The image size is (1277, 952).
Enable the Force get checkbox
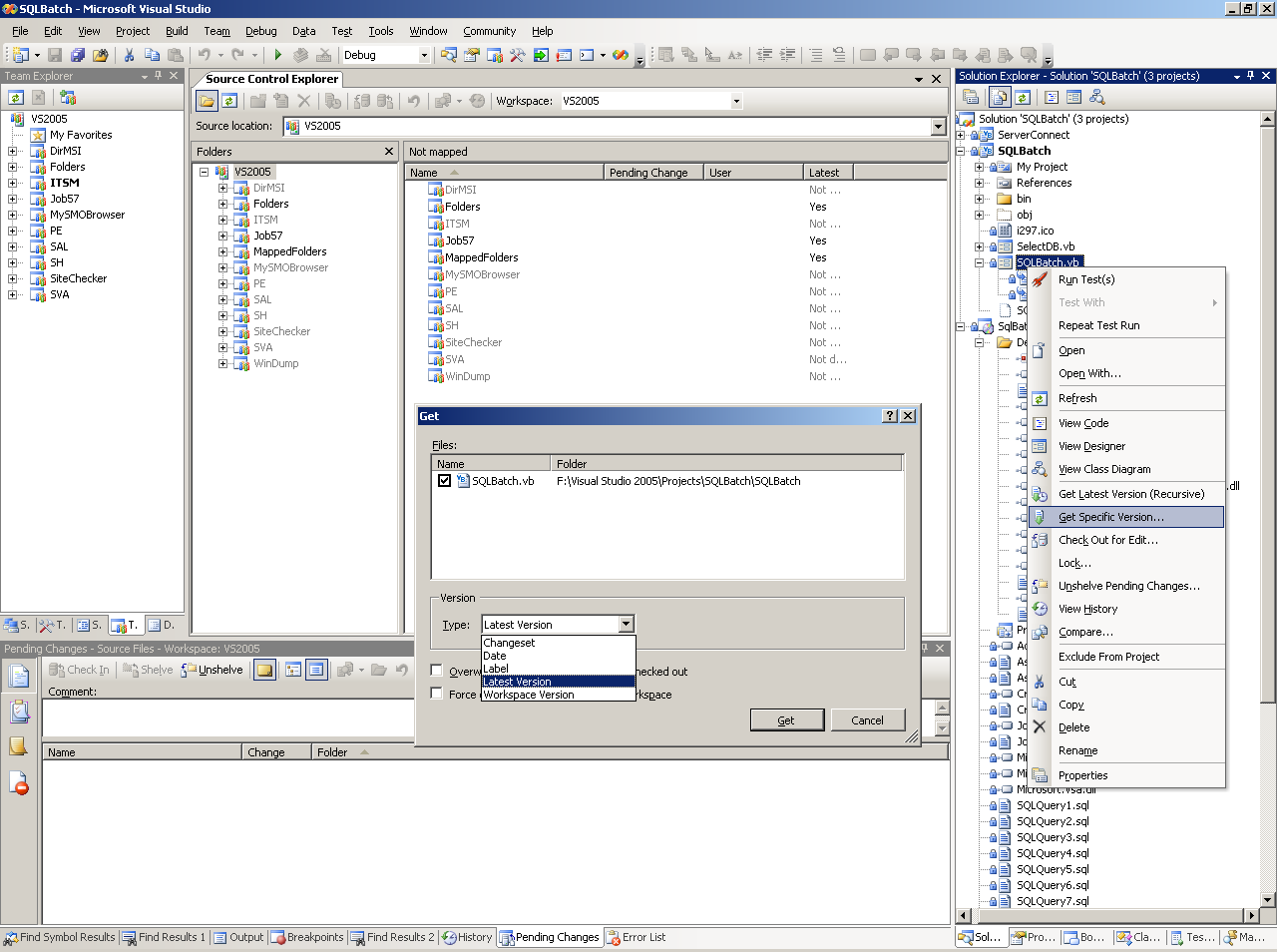(436, 694)
